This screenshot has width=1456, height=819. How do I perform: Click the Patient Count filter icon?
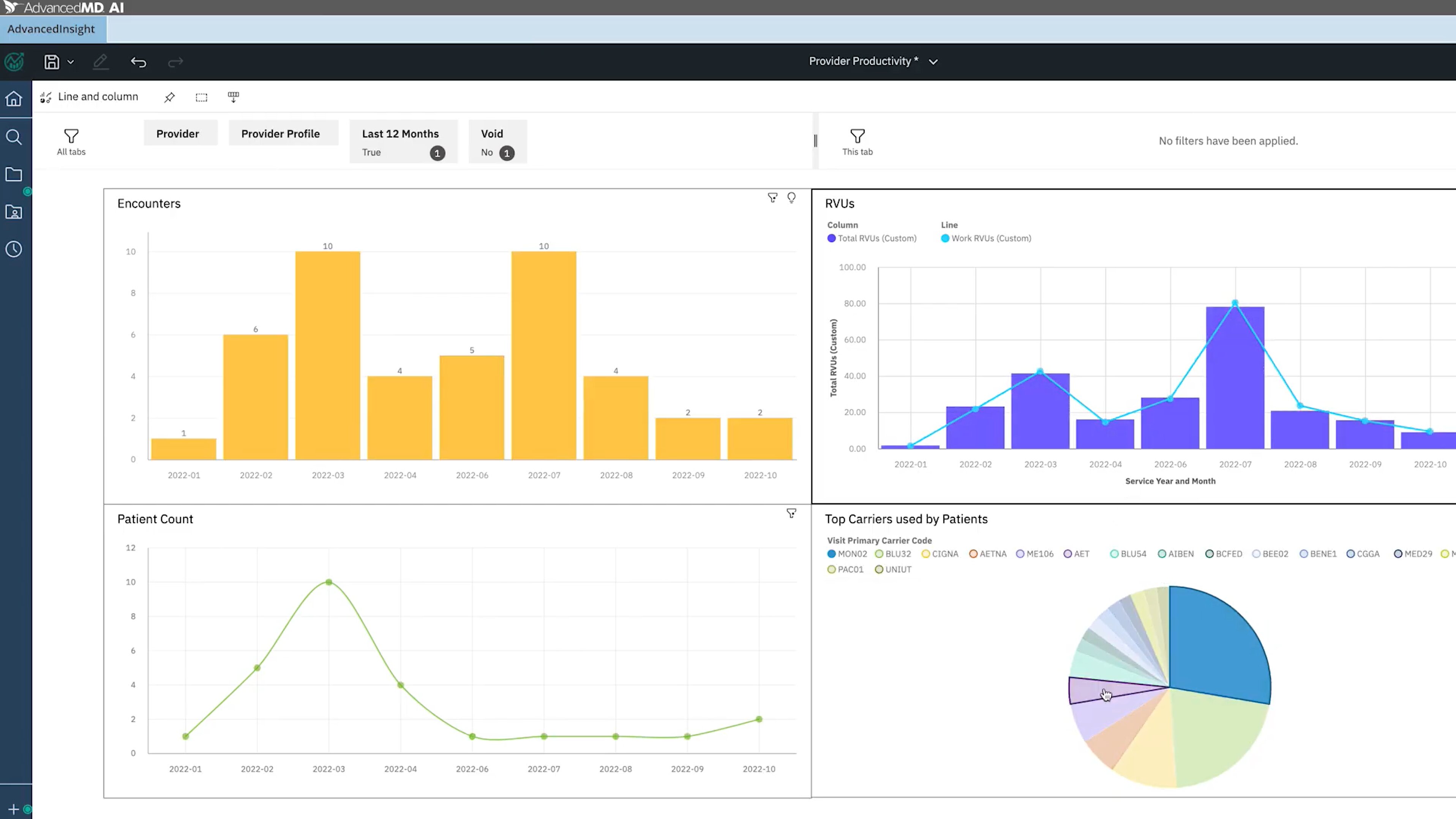tap(791, 513)
